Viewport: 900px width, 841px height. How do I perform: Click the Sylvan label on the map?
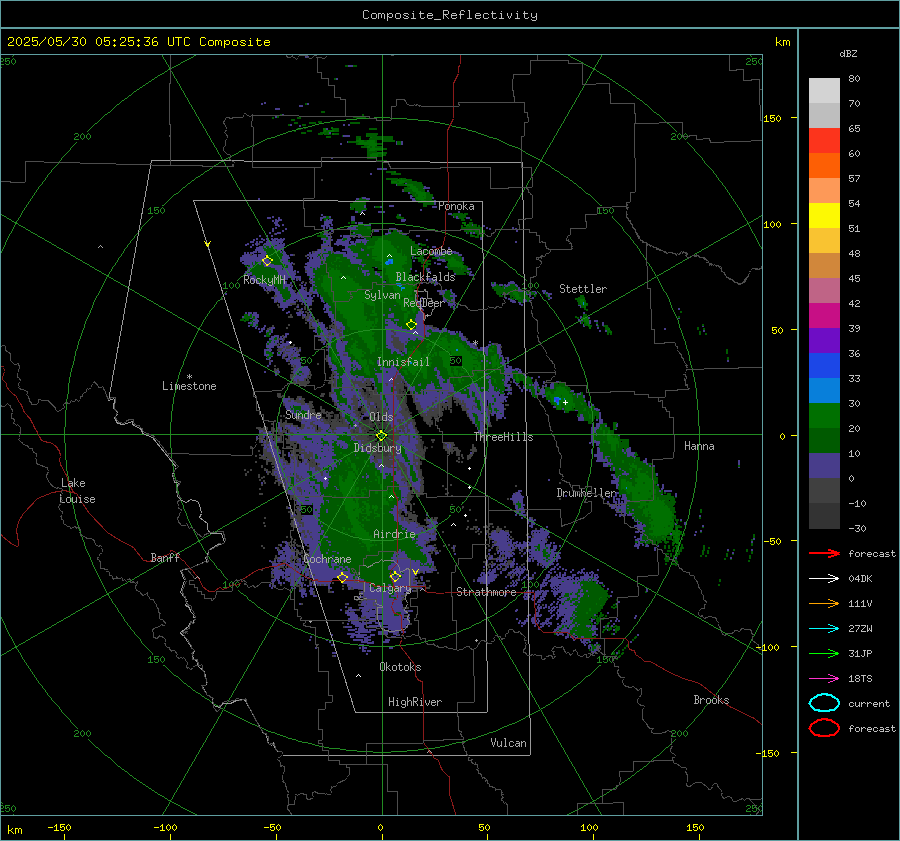tap(382, 295)
